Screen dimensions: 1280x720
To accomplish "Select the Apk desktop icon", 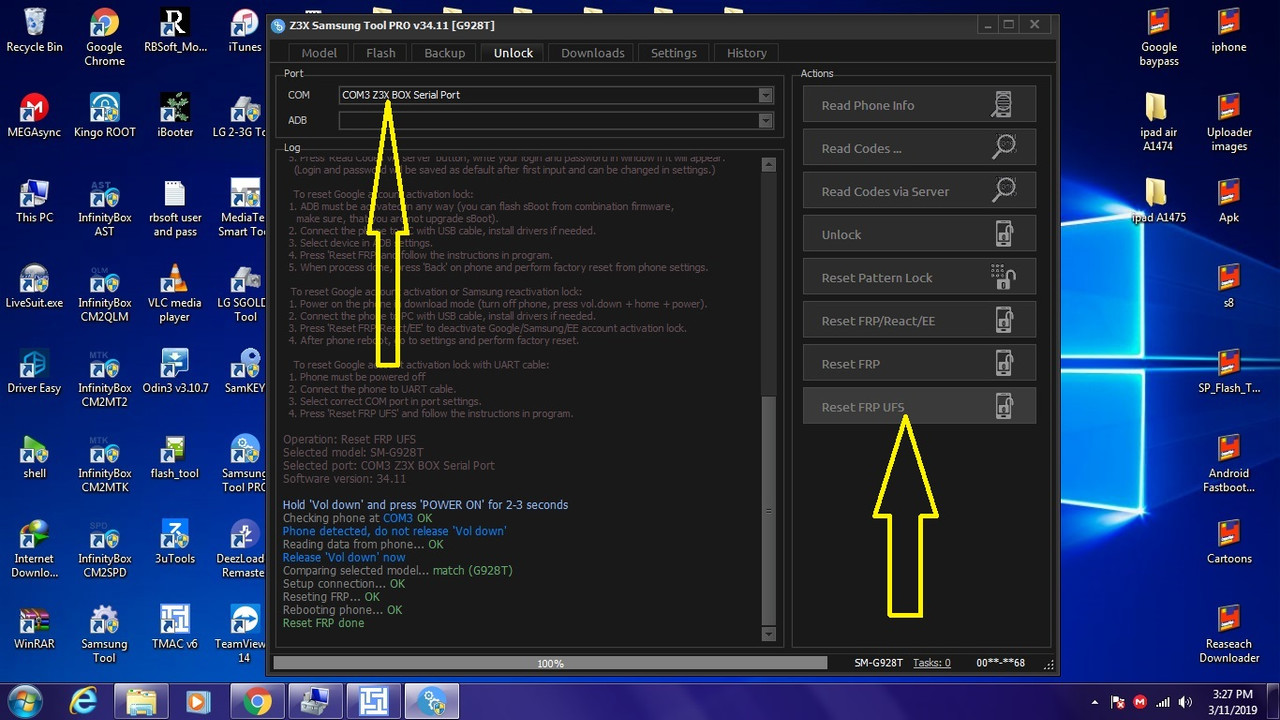I will 1229,201.
